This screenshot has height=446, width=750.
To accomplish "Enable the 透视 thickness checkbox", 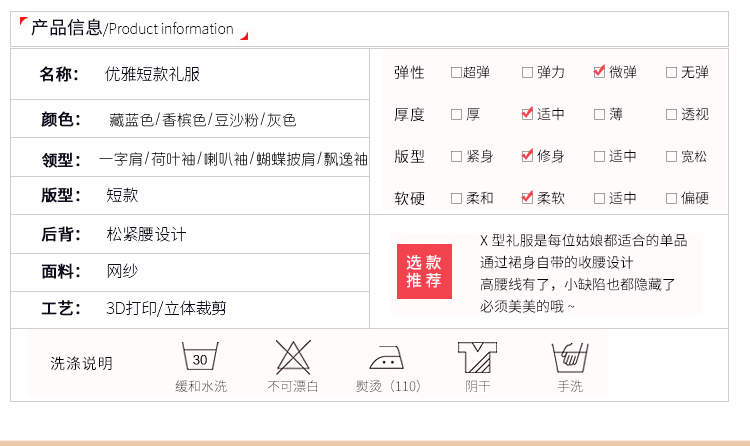I will (x=671, y=114).
